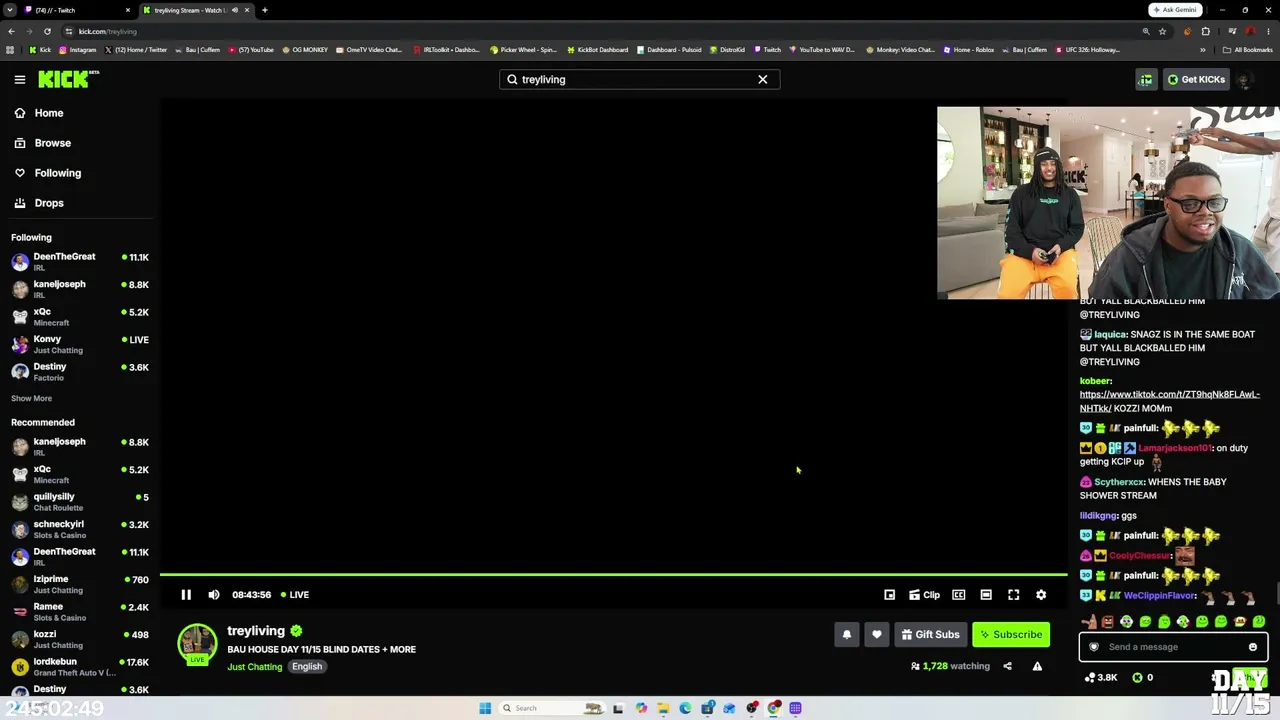1280x720 pixels.
Task: Subscribe to treyliving
Action: [1011, 634]
